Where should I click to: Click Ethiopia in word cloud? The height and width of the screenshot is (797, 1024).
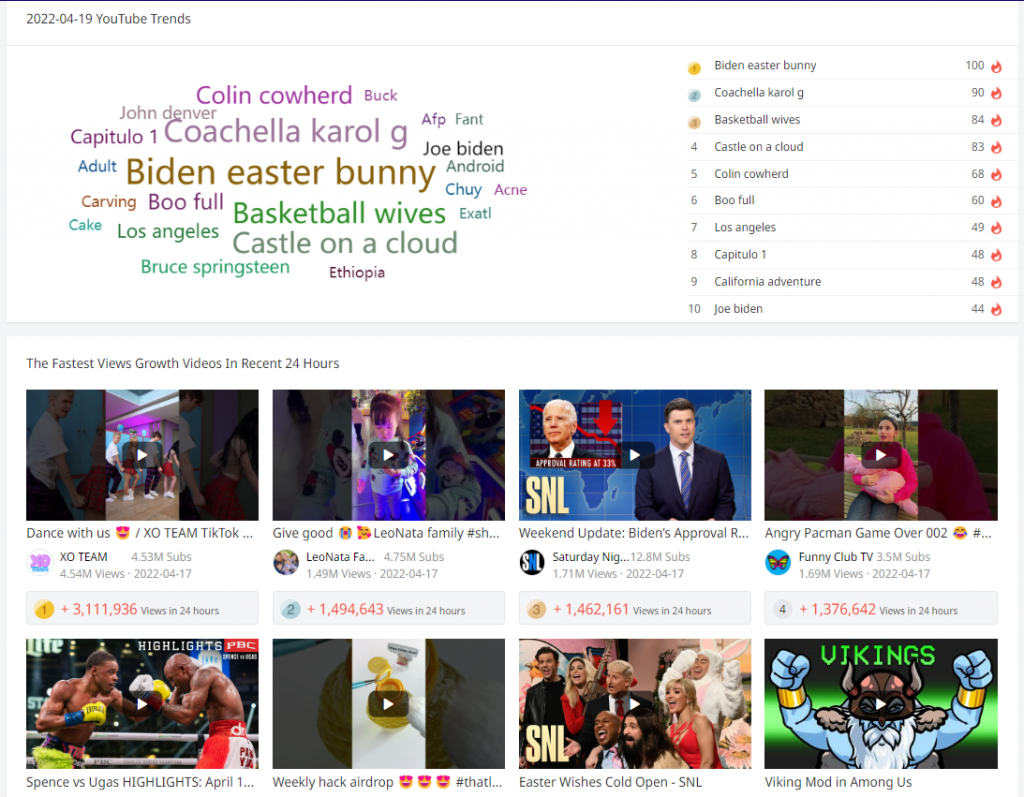pyautogui.click(x=357, y=272)
